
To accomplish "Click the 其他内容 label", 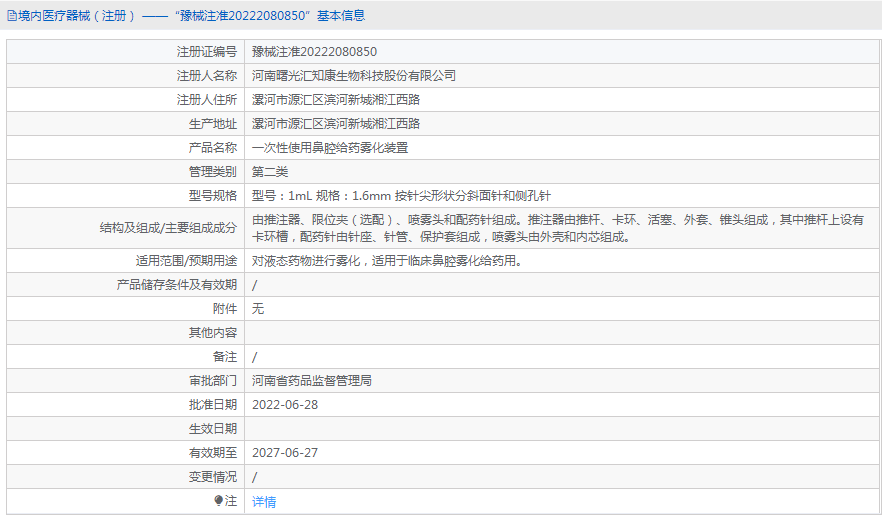I will (213, 333).
